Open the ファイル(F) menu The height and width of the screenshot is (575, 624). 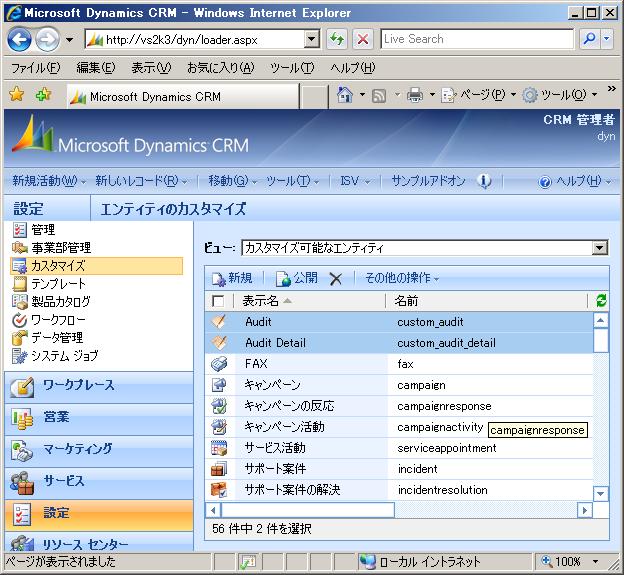(35, 68)
